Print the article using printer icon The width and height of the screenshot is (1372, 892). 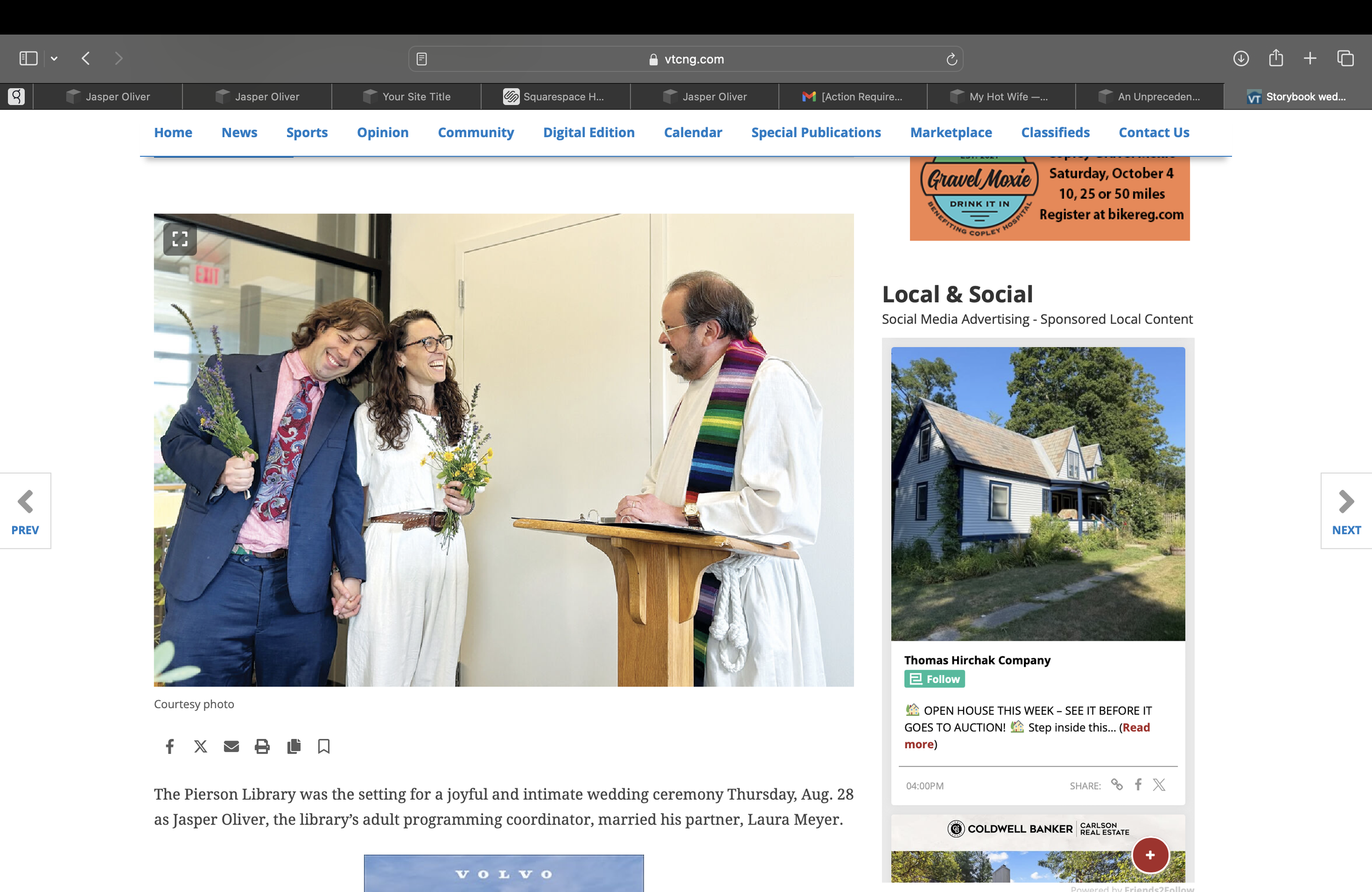pyautogui.click(x=262, y=746)
